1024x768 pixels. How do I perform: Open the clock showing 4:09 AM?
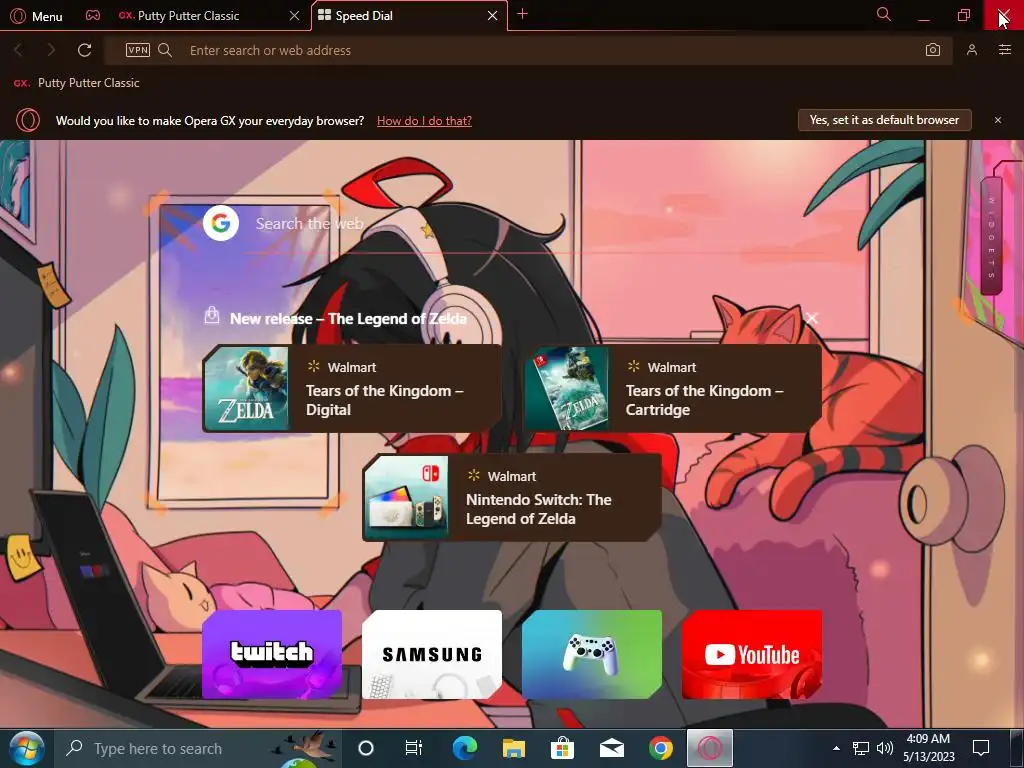coord(928,748)
